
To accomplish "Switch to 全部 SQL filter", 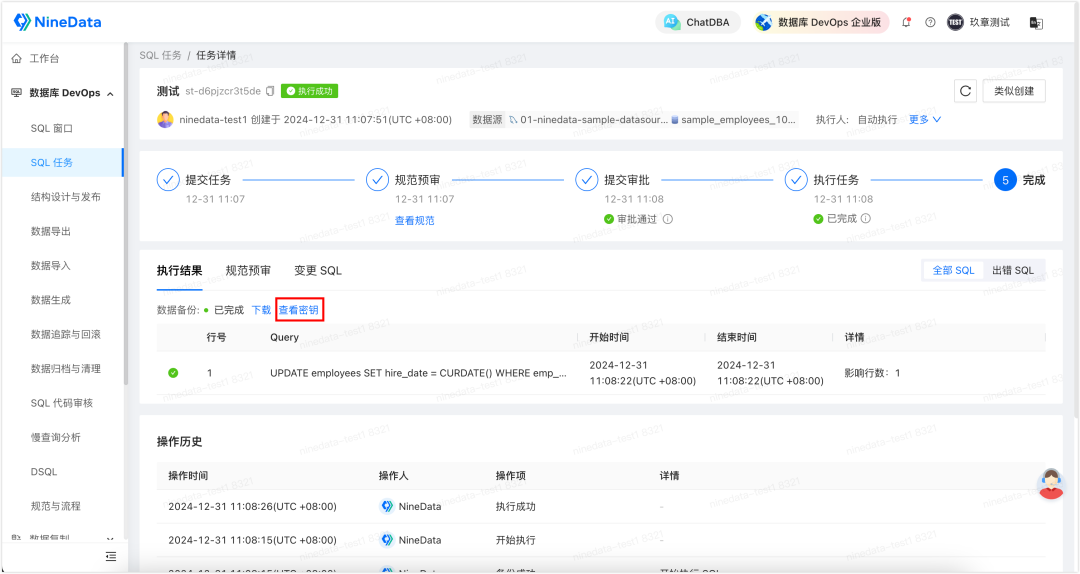I will (x=952, y=270).
